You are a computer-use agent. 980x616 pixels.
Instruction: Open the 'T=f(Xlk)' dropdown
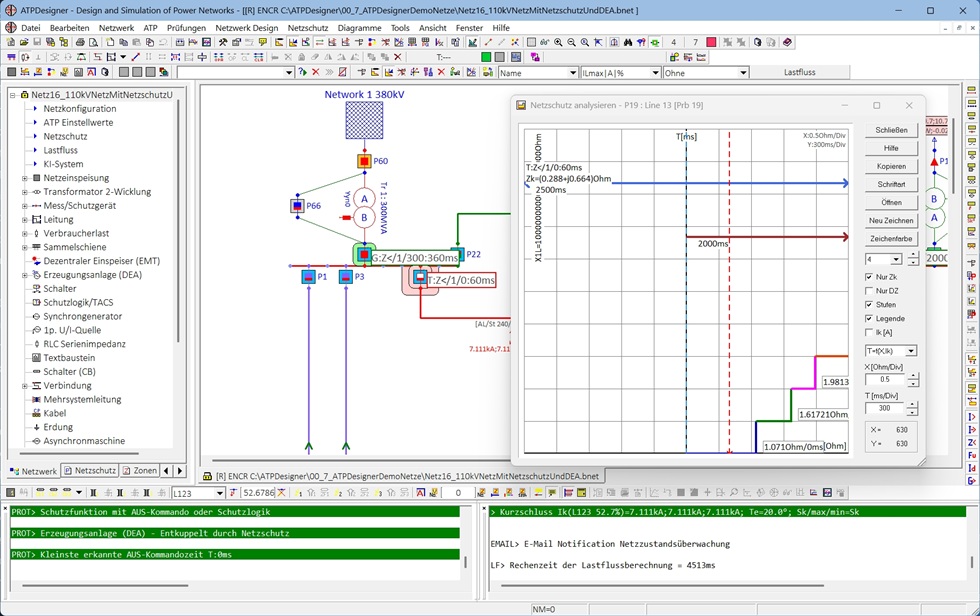point(910,351)
